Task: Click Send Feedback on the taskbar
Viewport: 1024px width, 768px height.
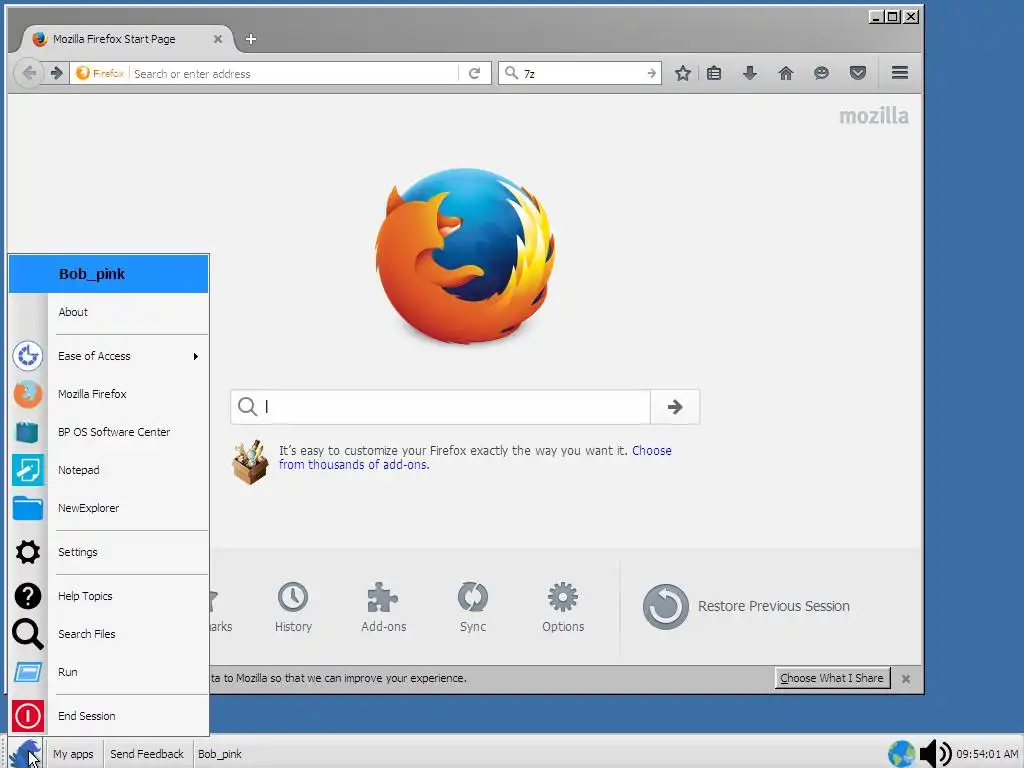Action: [147, 754]
